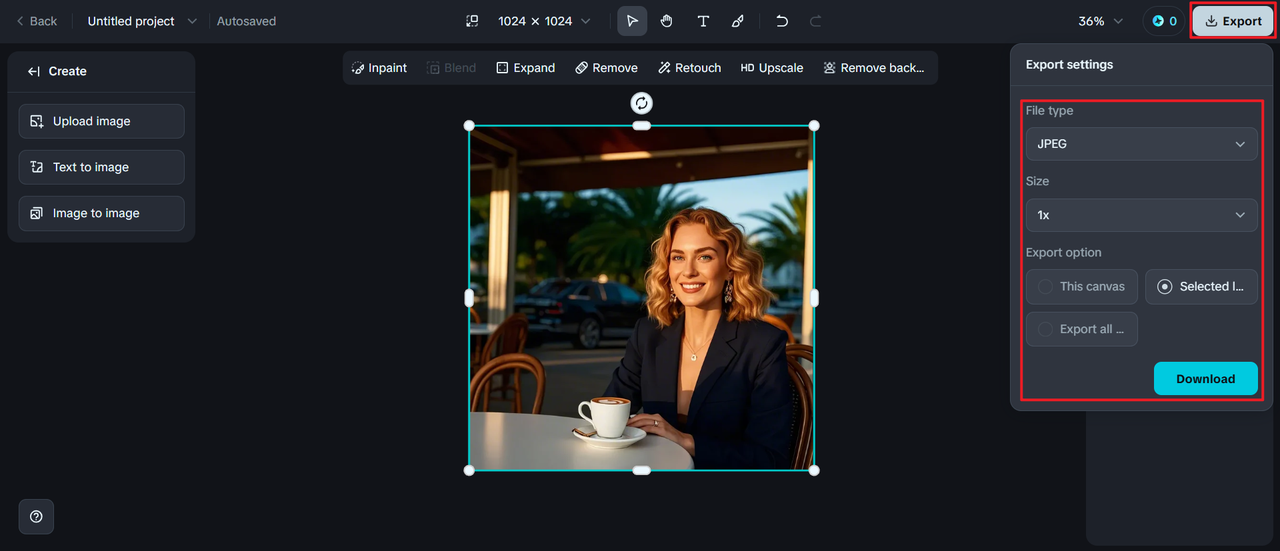This screenshot has width=1280, height=551.
Task: Click the Autosaved status text
Action: click(x=246, y=21)
